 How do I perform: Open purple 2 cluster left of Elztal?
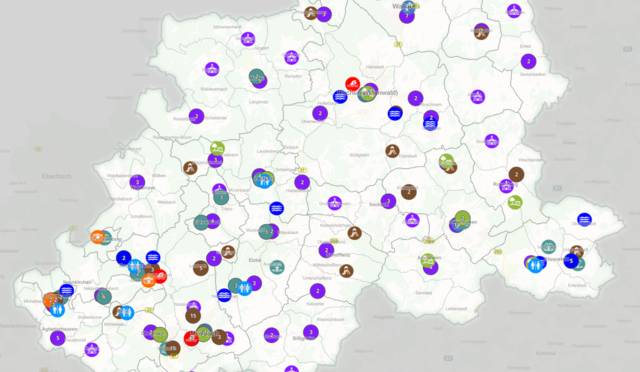pyautogui.click(x=214, y=258)
